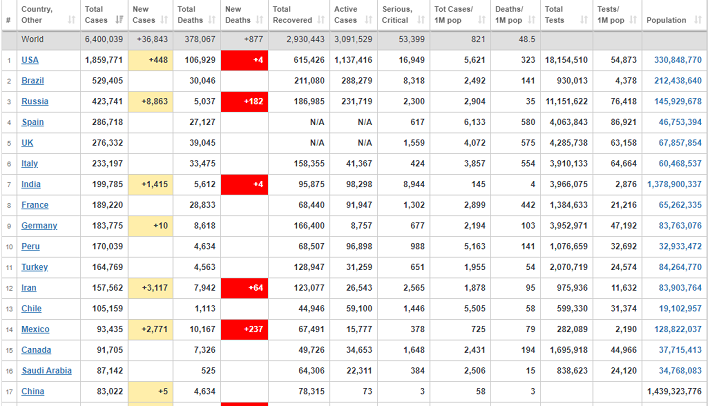The image size is (710, 406).
Task: Select World total cases 6,400,039 cell
Action: pos(104,39)
